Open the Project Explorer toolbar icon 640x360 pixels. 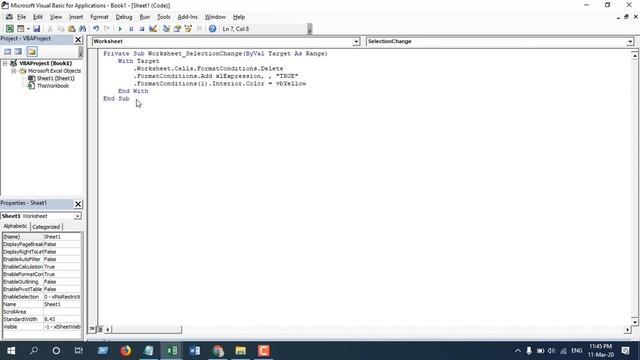click(166, 29)
